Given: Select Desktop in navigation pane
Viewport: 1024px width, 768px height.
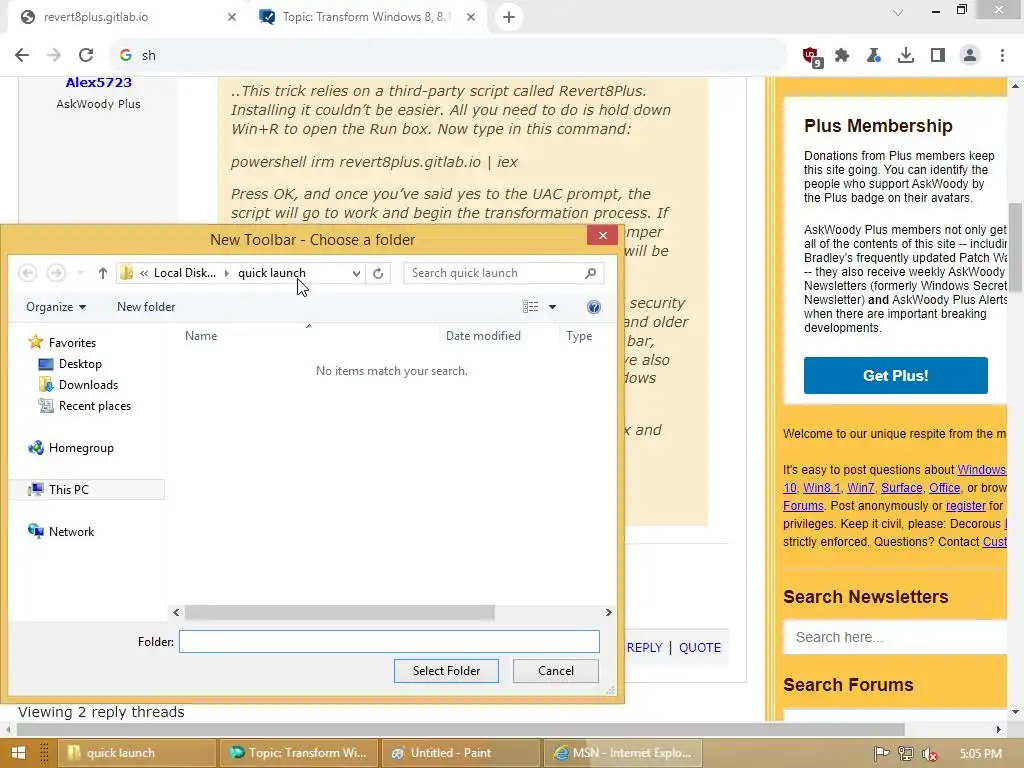Looking at the screenshot, I should click(x=71, y=364).
